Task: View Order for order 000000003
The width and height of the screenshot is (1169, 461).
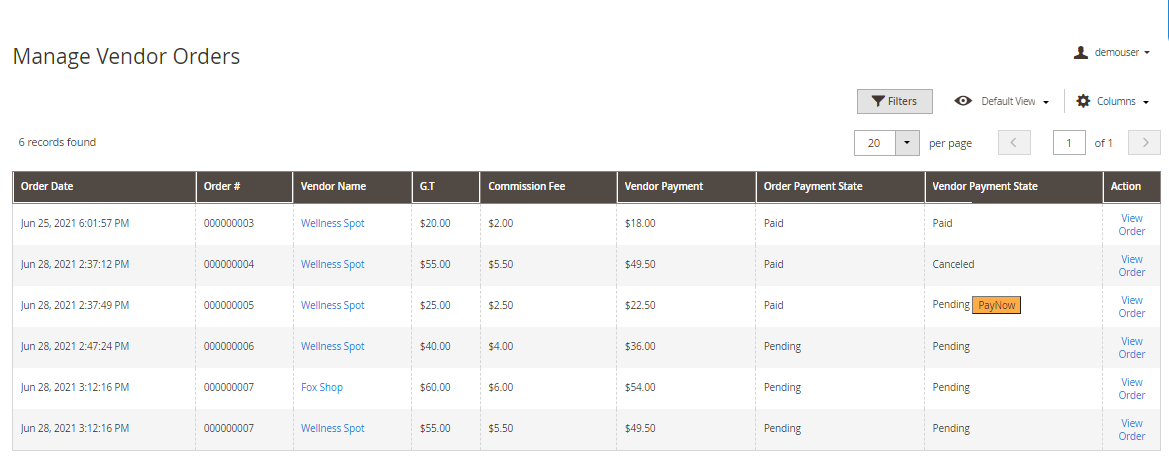Action: [1131, 224]
